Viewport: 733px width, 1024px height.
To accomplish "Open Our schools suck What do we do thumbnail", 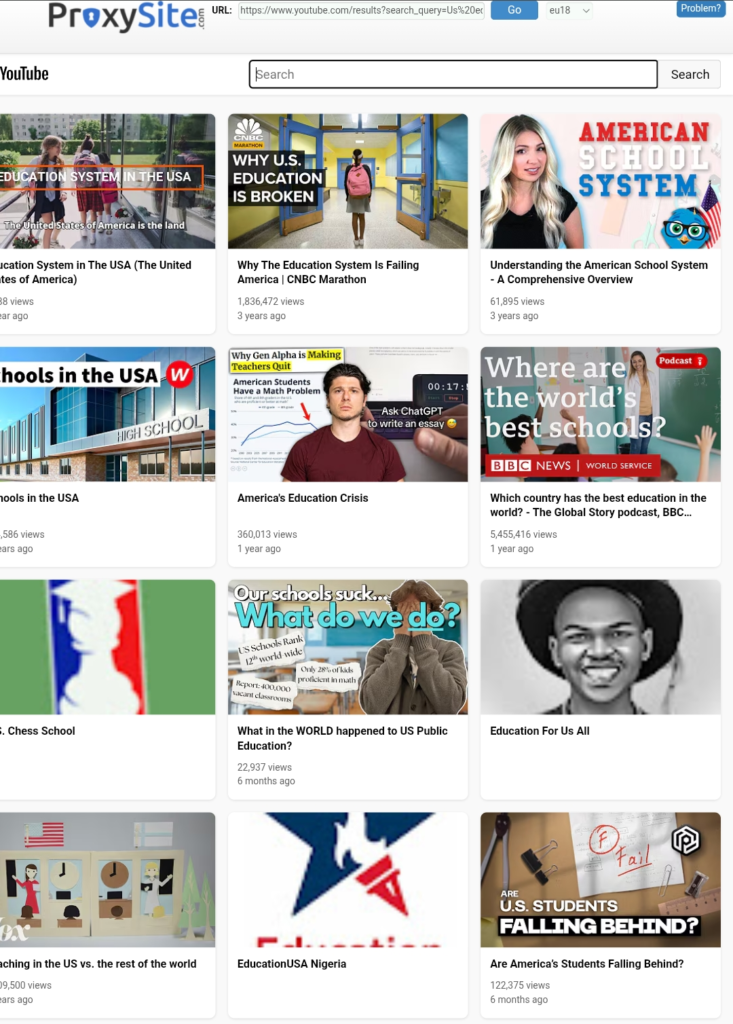I will pos(348,647).
